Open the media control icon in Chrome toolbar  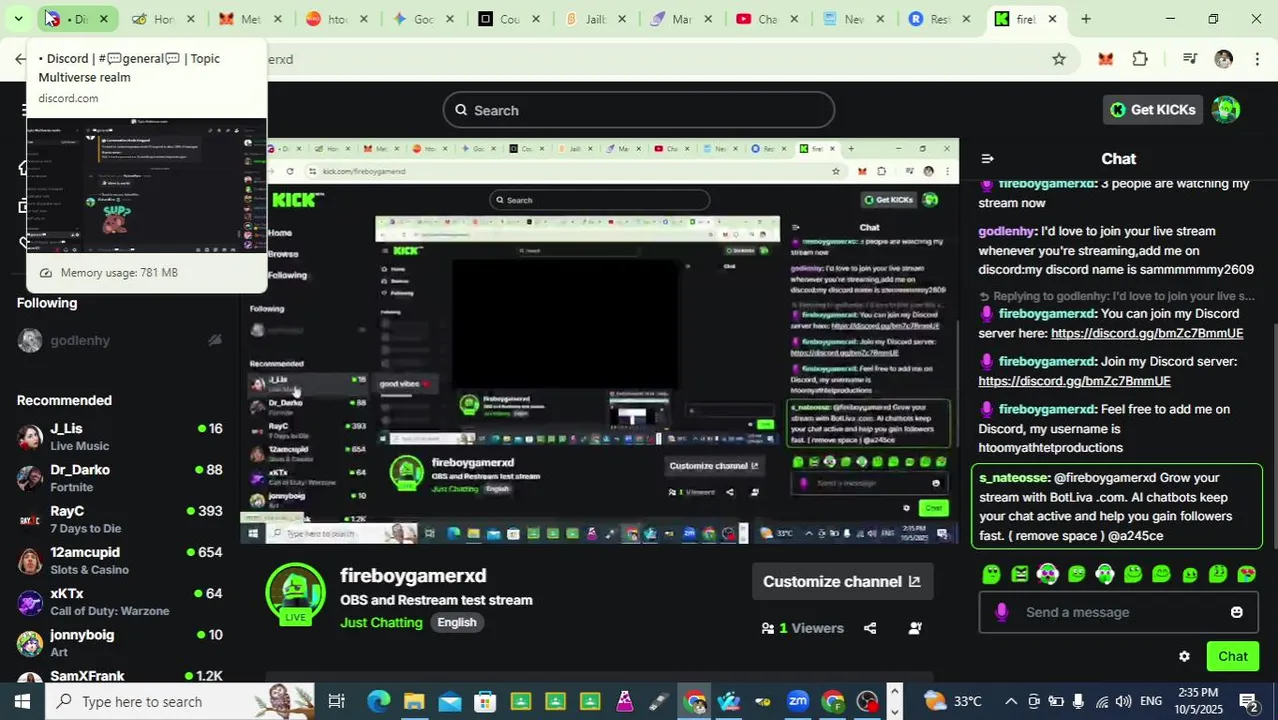1189,59
